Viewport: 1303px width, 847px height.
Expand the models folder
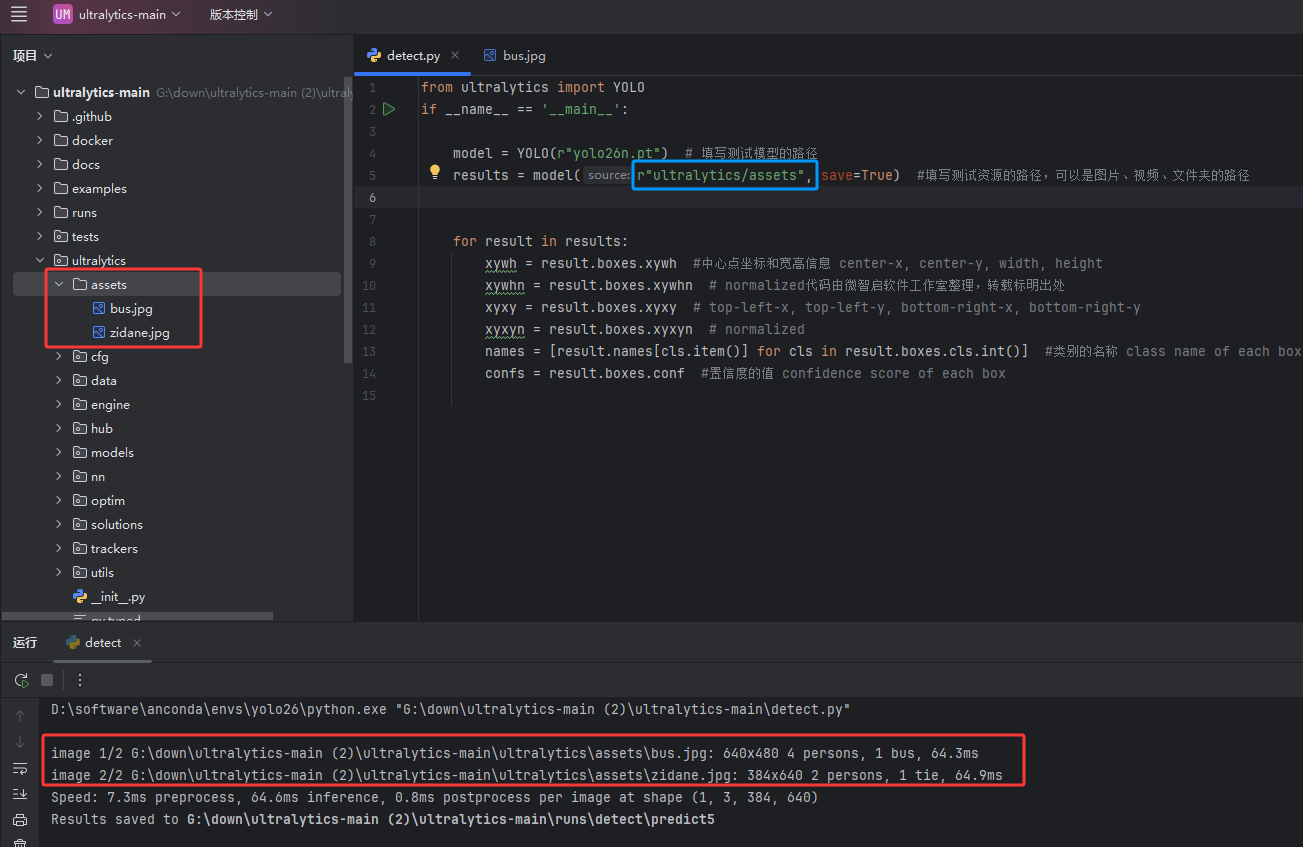click(x=59, y=452)
